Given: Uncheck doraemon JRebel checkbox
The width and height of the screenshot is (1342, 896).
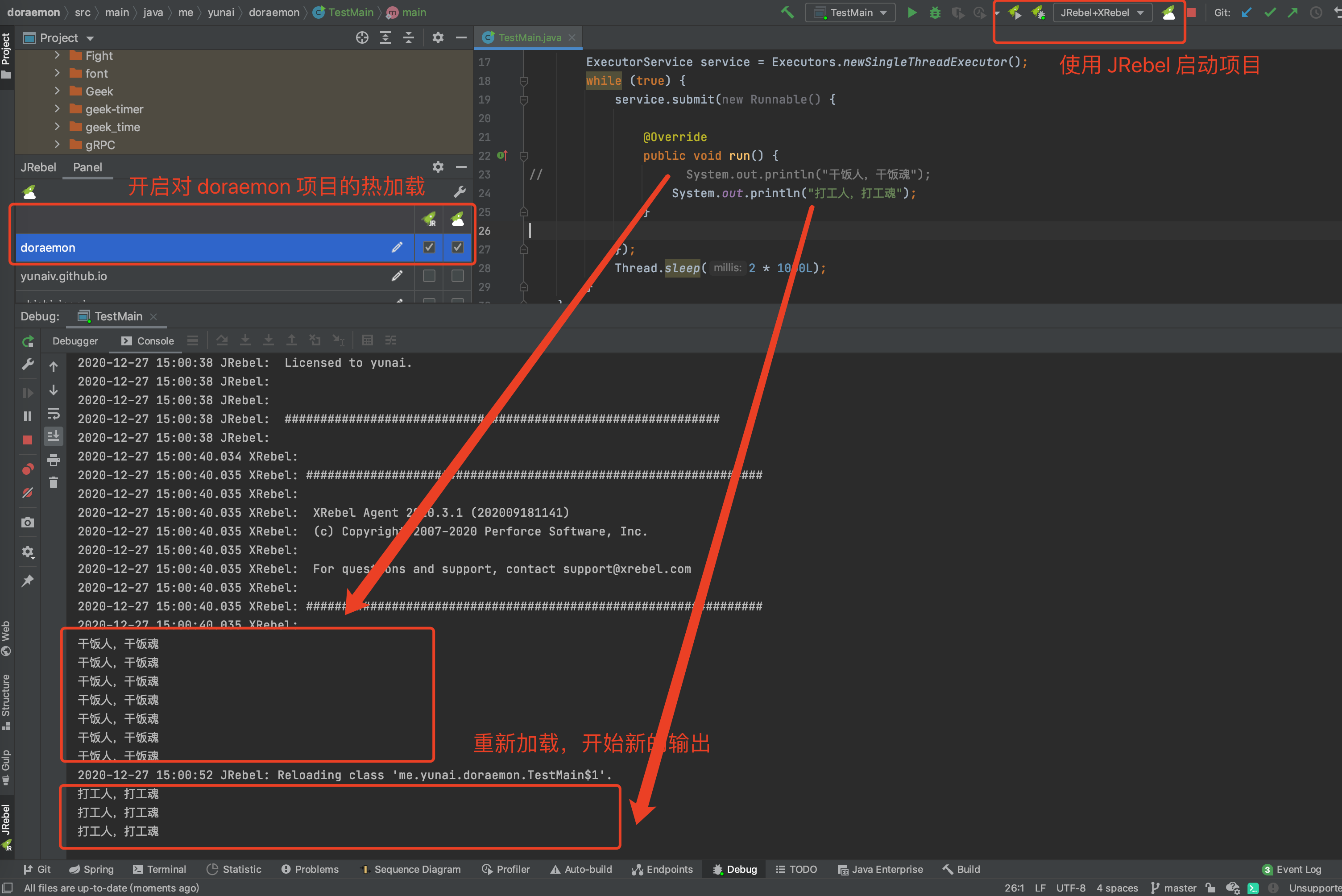Looking at the screenshot, I should [428, 248].
